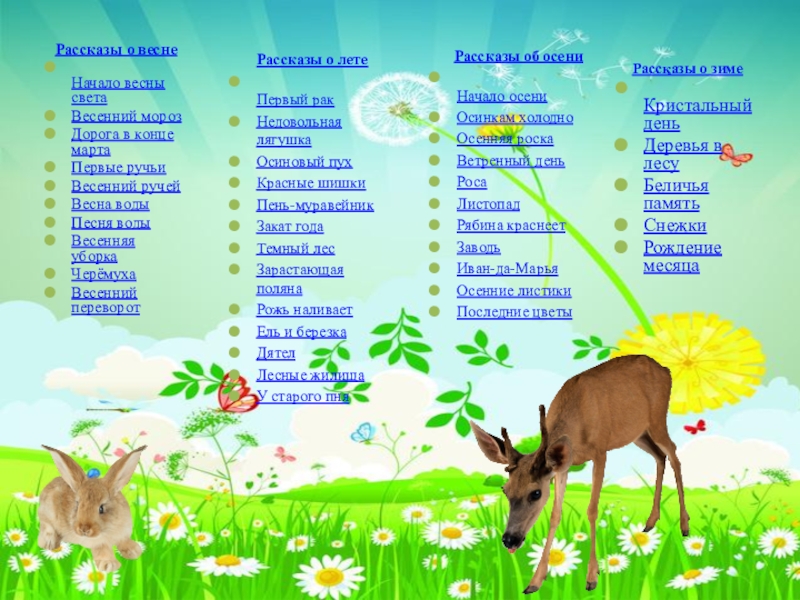Click the 'Роса' story link
Viewport: 800px width, 600px height.
(471, 182)
